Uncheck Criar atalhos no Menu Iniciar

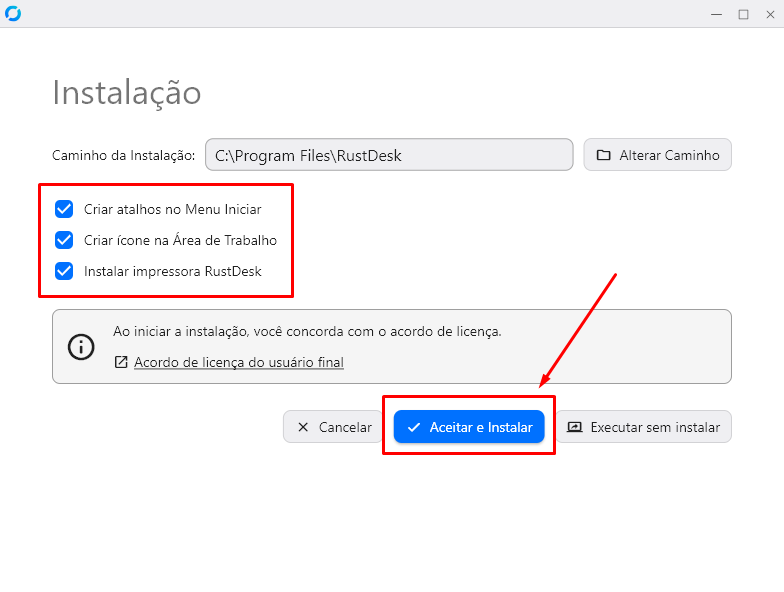point(64,209)
